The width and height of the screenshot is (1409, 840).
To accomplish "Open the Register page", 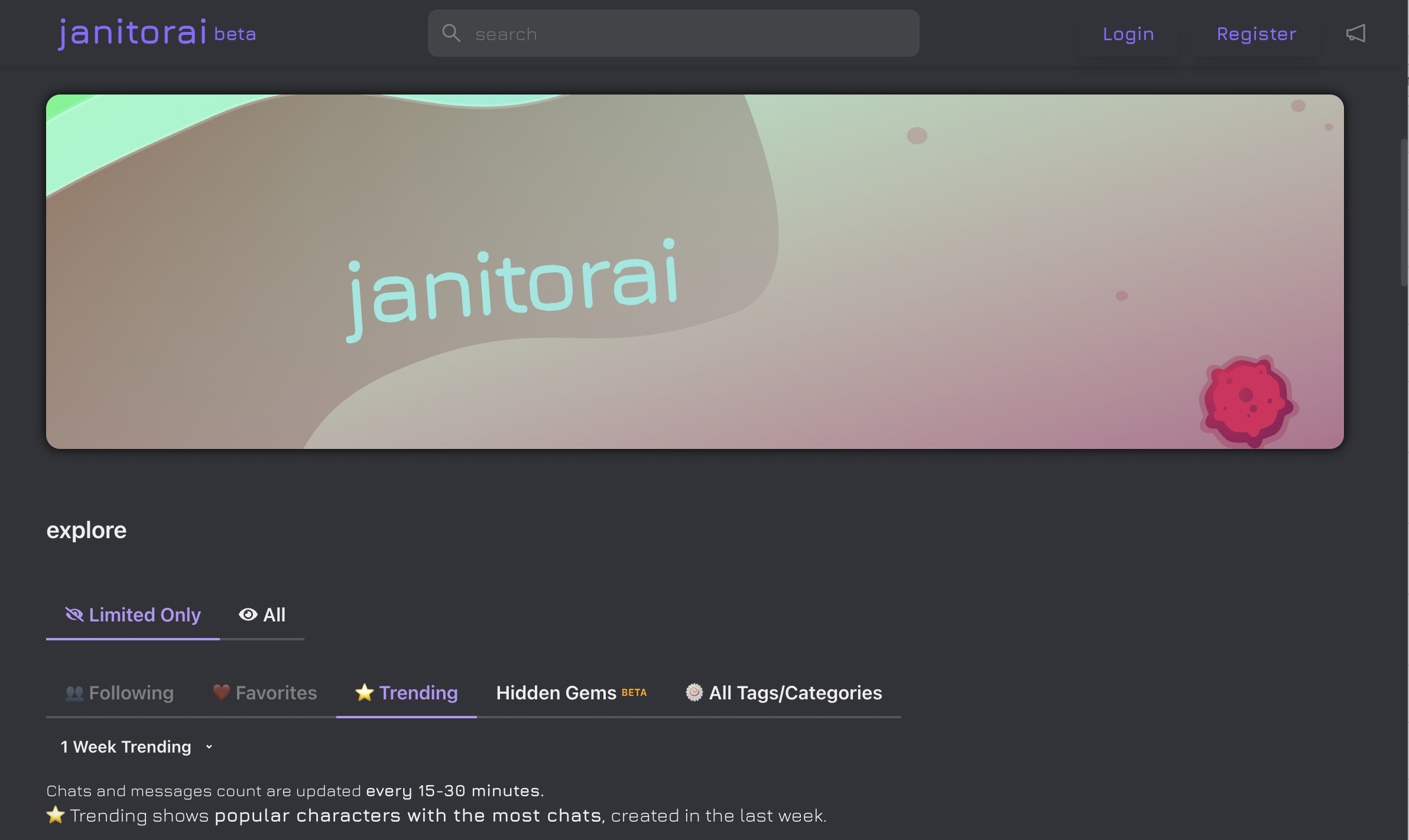I will 1257,34.
